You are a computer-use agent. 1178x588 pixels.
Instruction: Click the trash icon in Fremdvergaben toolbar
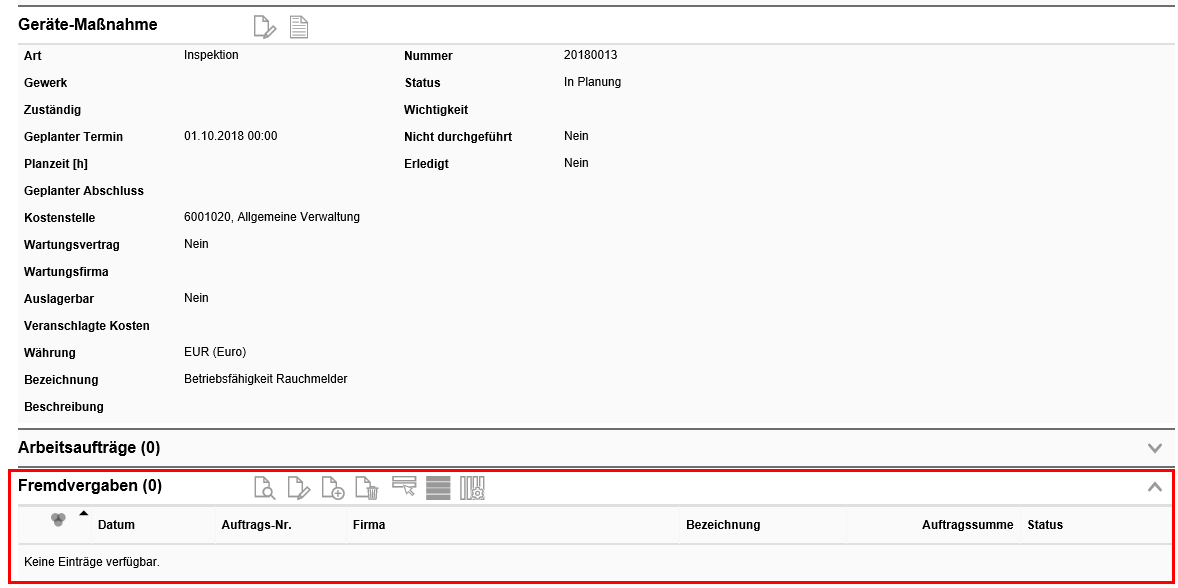tap(368, 488)
